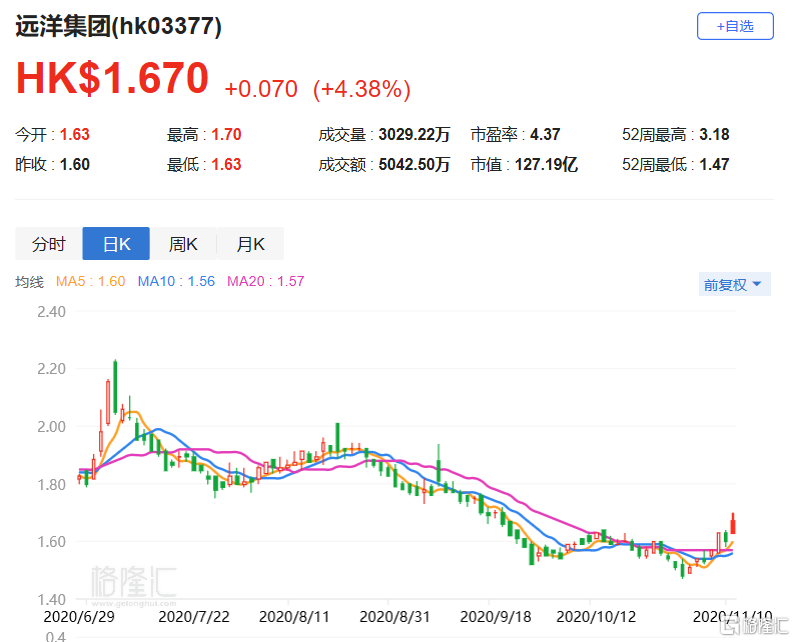Expand the 前复权 dropdown
The image size is (795, 642).
tap(734, 284)
